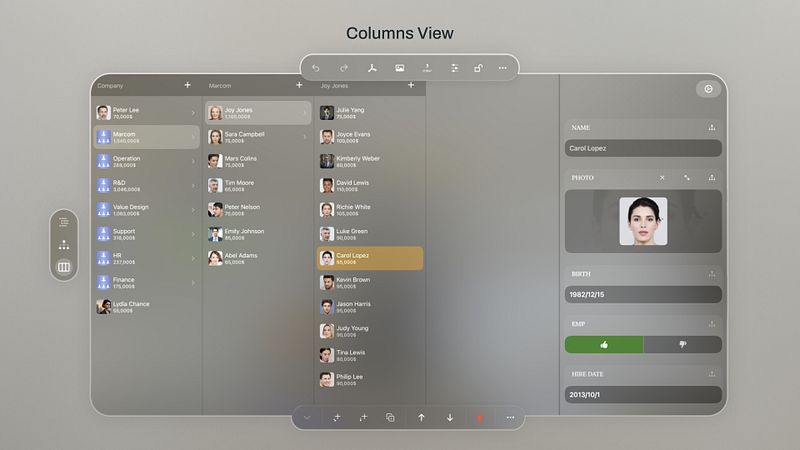
Task: Open the image icon in top toolbar
Action: [x=399, y=68]
